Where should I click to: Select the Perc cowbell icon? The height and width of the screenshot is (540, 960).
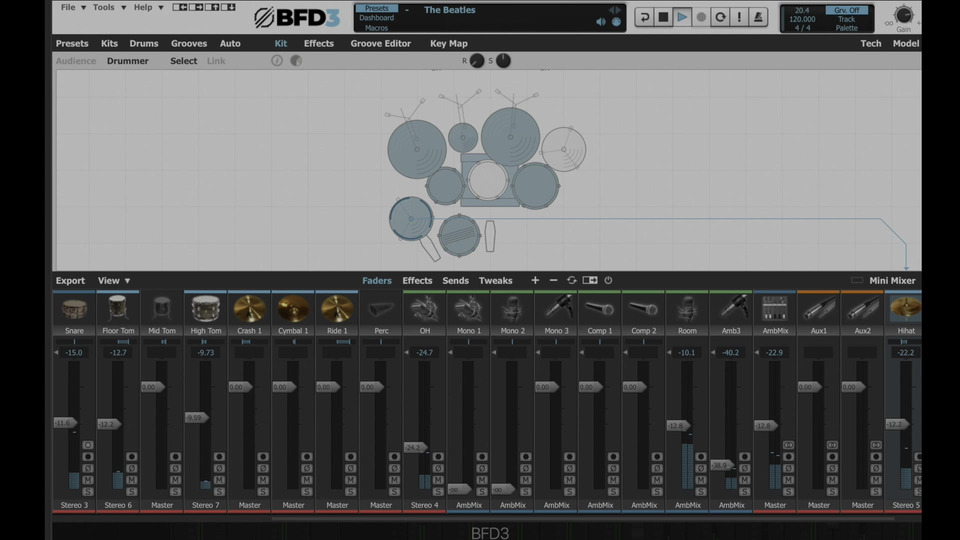point(381,310)
